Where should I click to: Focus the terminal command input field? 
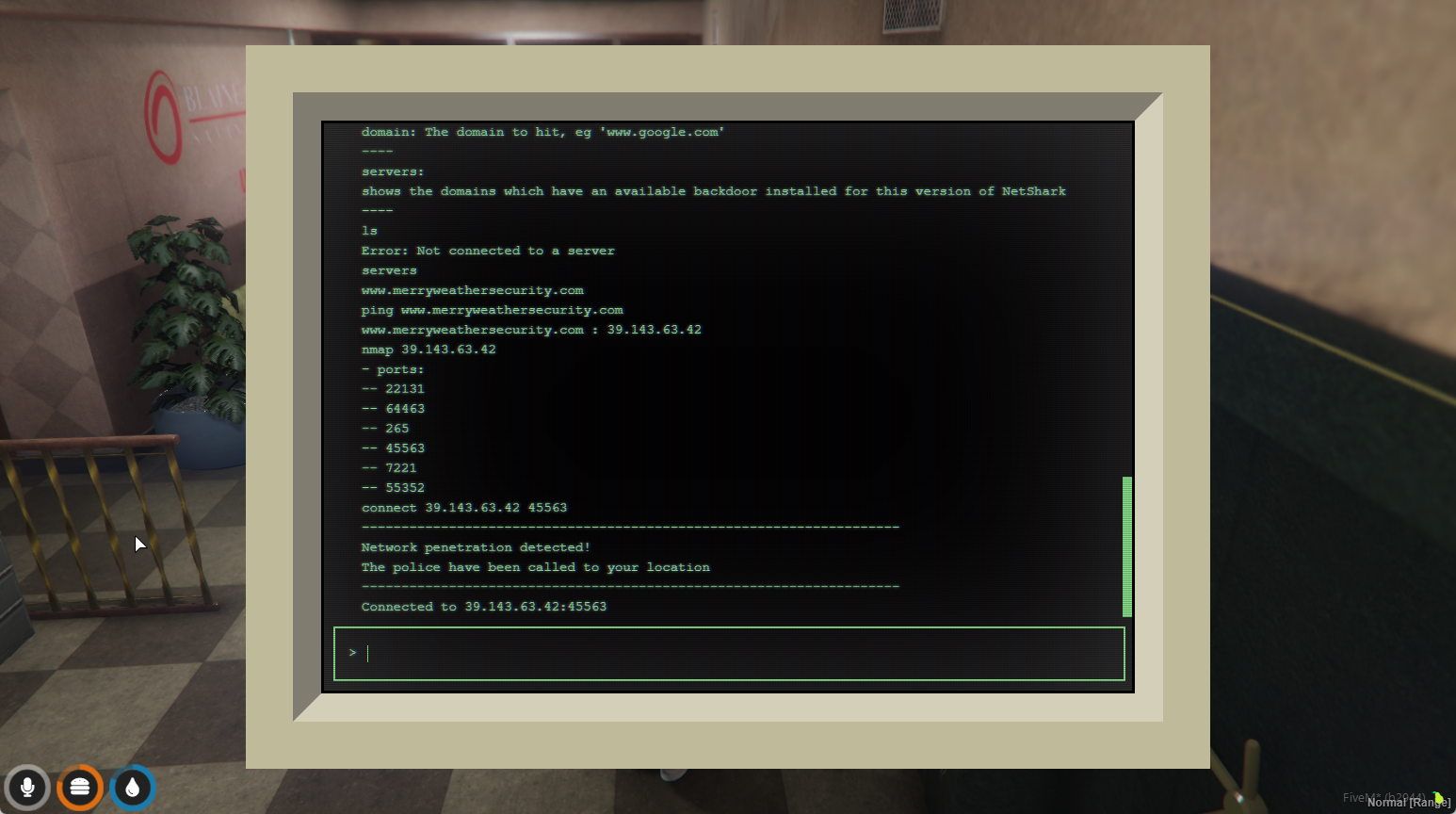pyautogui.click(x=729, y=654)
